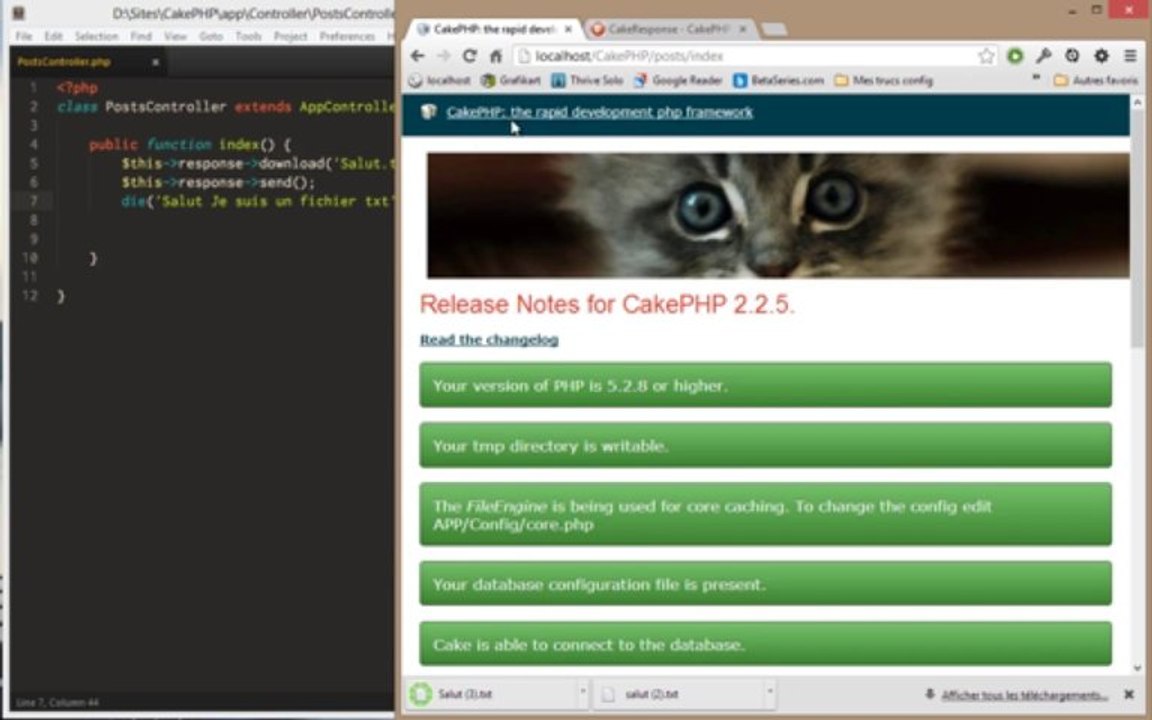Click the clock-shaped extension icon in Chrome
The image size is (1152, 720).
coord(1072,56)
